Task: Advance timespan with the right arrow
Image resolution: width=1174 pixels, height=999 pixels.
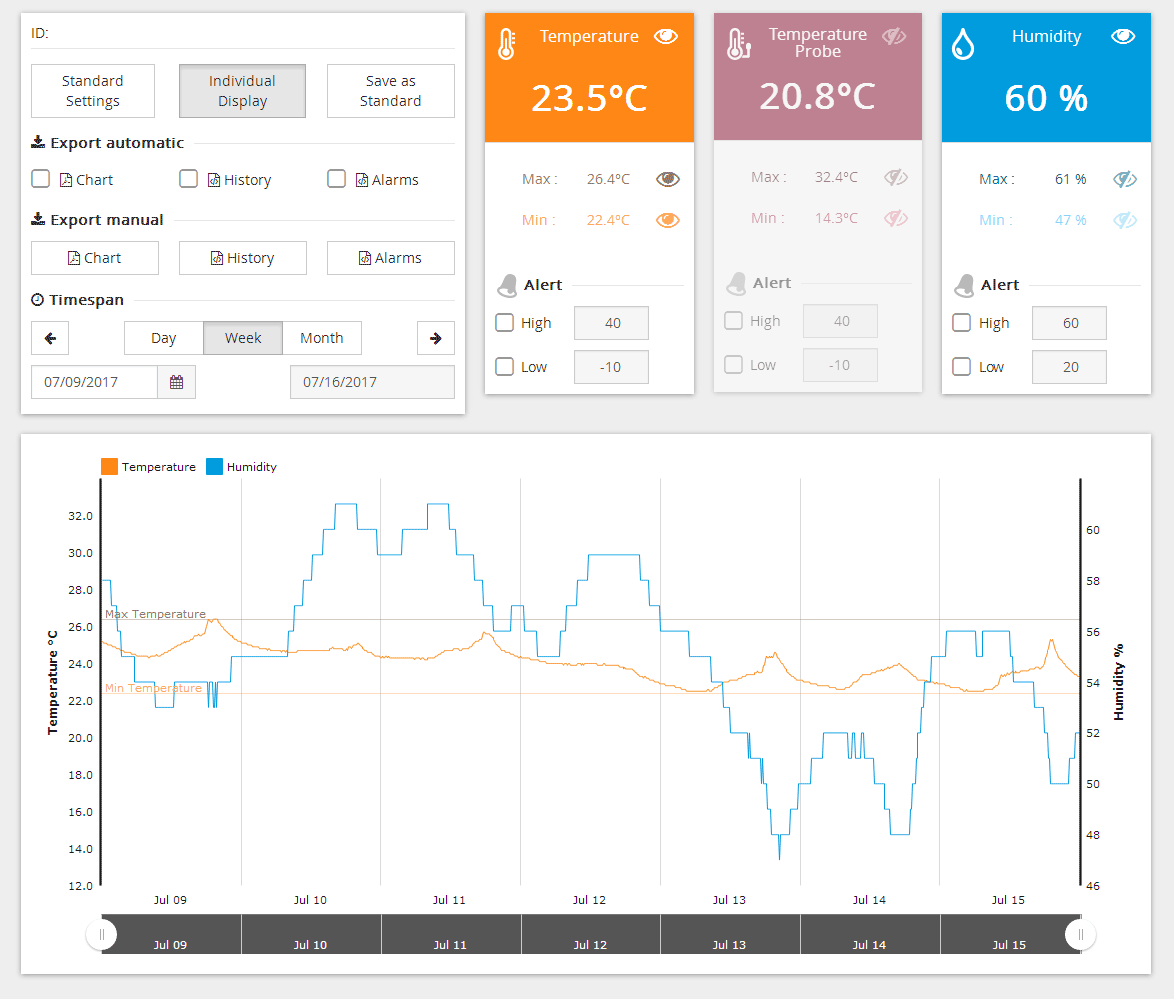Action: pyautogui.click(x=435, y=338)
